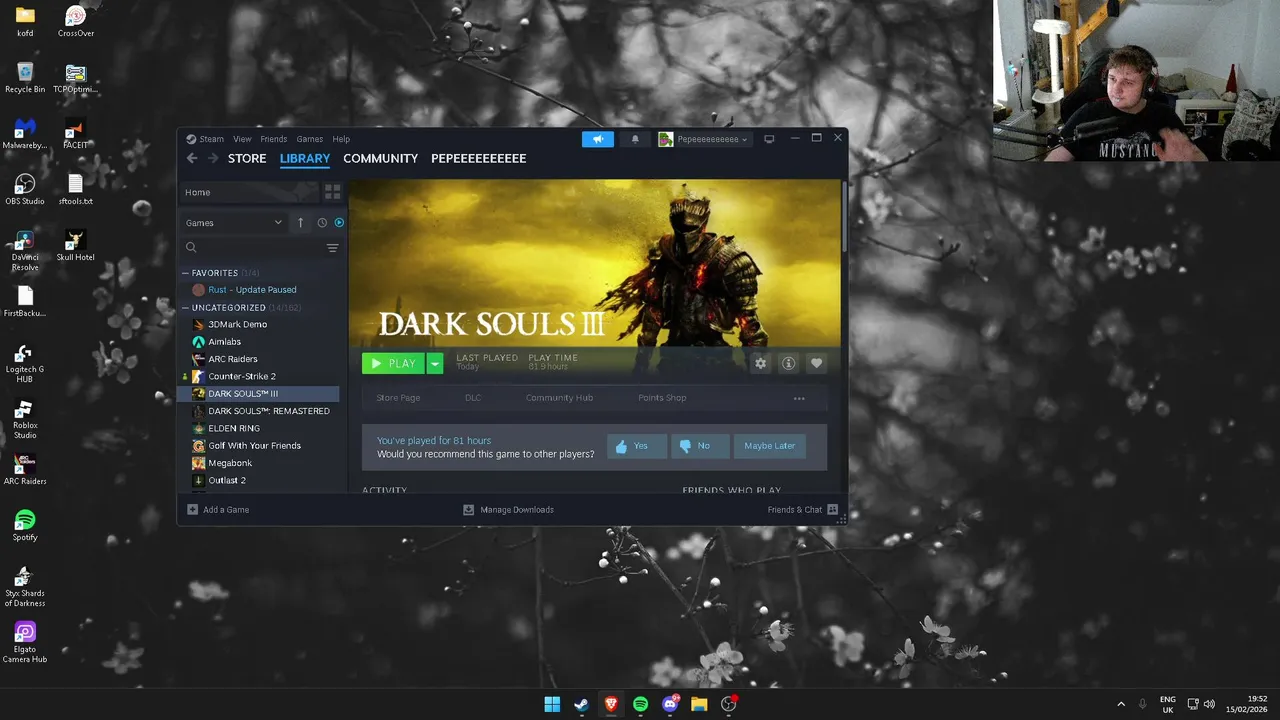Open Steam from the Windows taskbar
This screenshot has width=1280, height=720.
(x=581, y=704)
